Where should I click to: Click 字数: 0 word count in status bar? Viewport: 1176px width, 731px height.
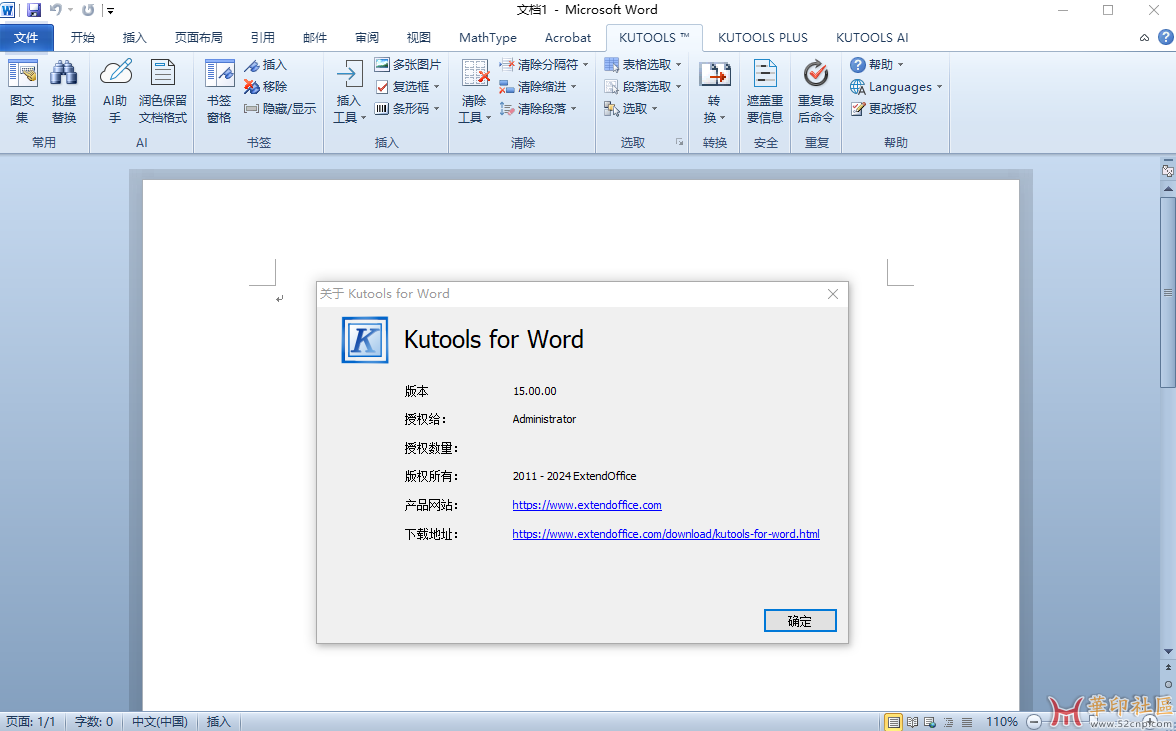point(94,722)
